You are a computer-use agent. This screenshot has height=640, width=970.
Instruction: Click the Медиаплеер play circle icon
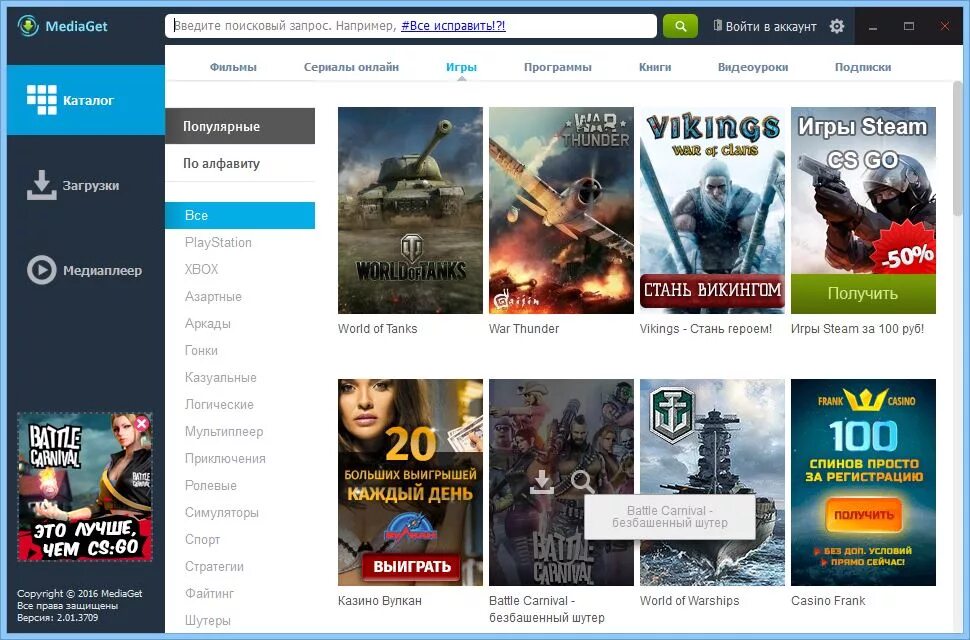41,270
